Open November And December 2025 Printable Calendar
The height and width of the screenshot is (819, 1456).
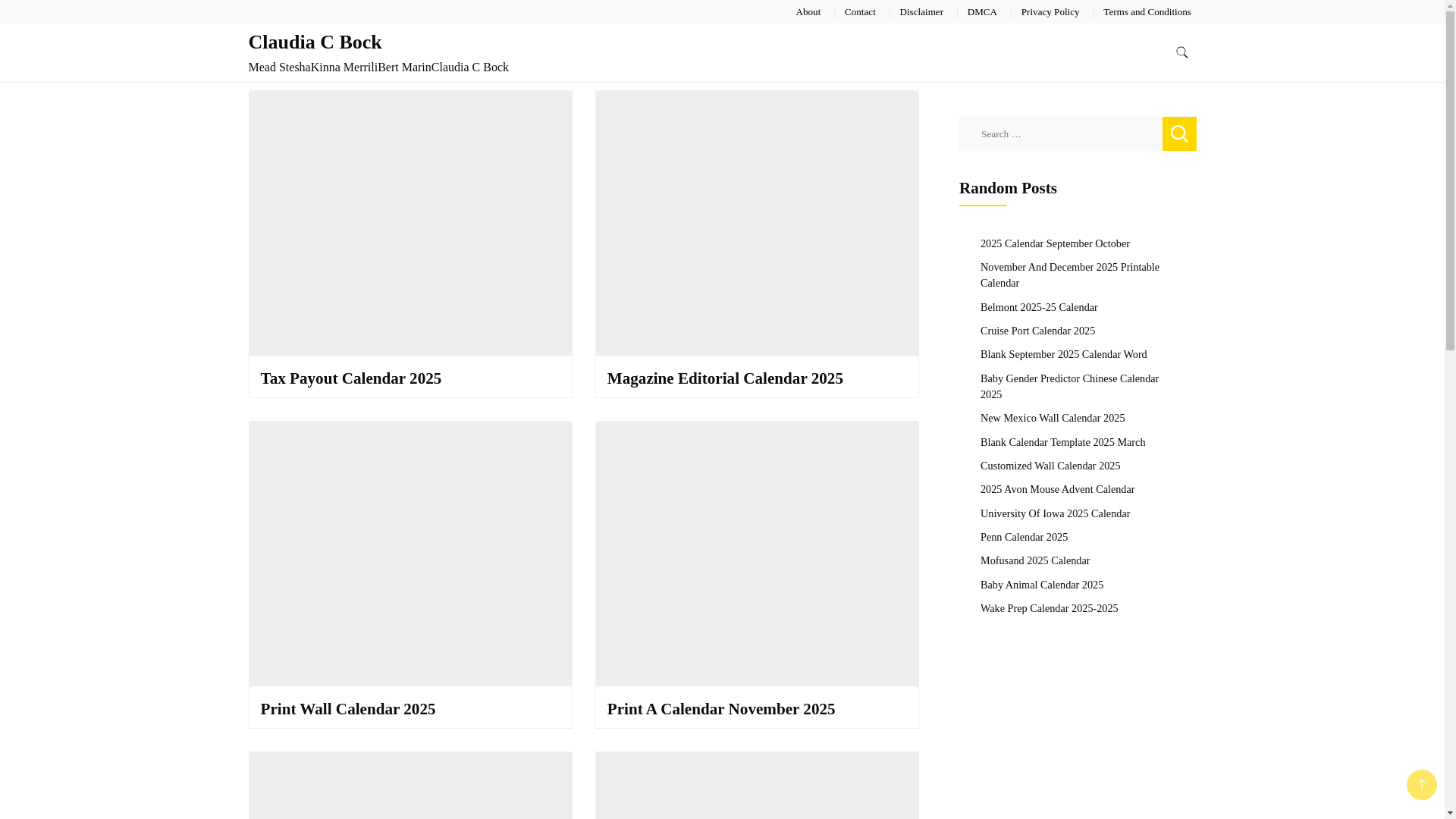coord(1070,275)
